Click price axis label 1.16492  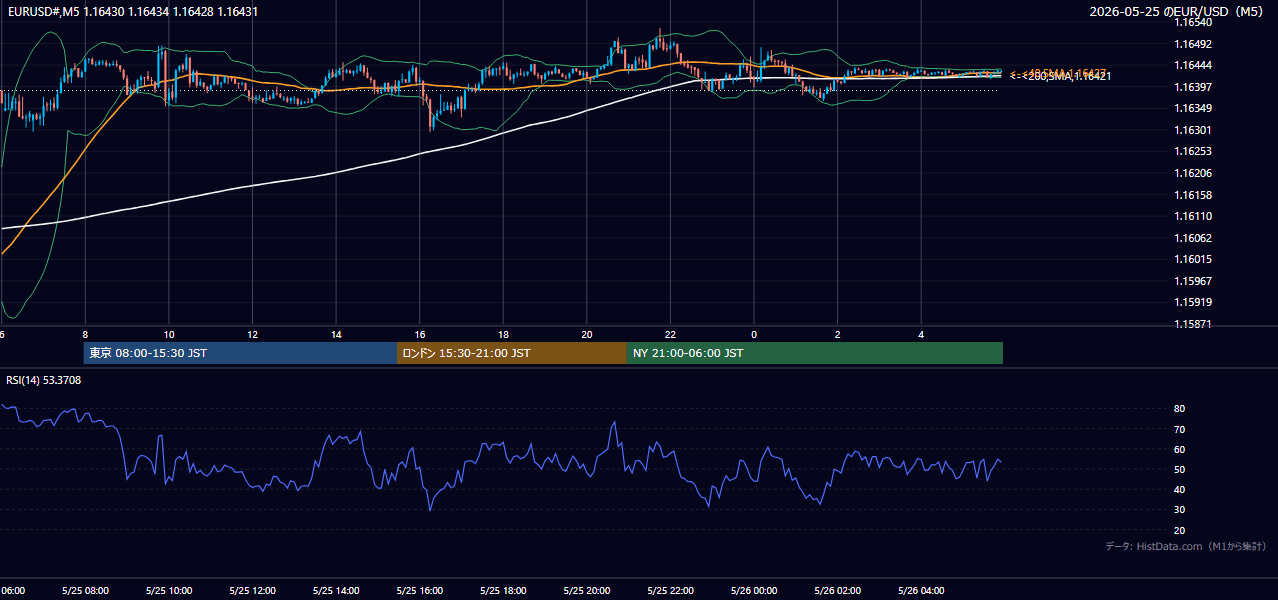(x=1192, y=44)
